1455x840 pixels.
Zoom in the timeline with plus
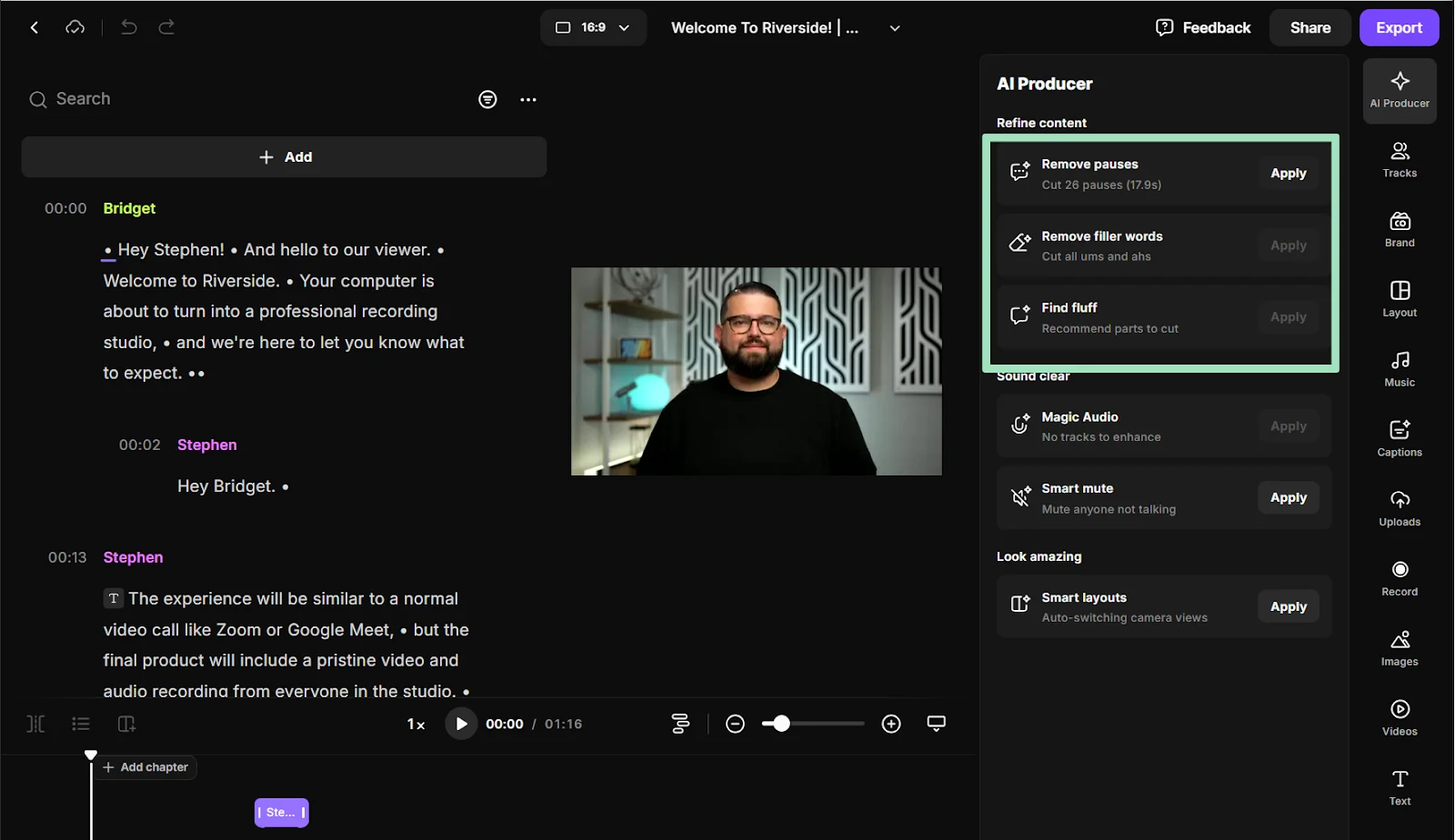point(891,724)
